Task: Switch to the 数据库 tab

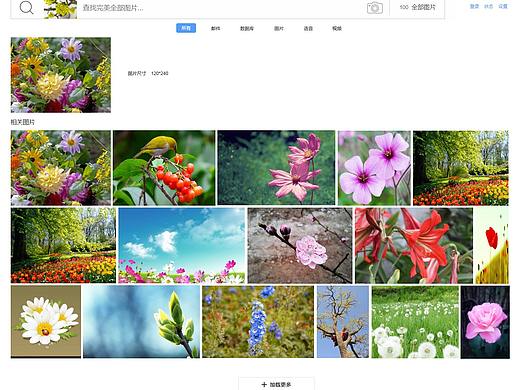Action: tap(247, 28)
